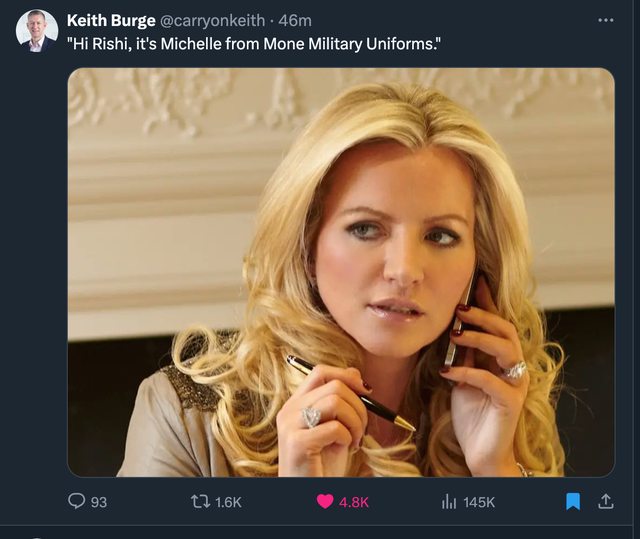The image size is (640, 539).
Task: Open Keith Burge's profile avatar
Action: [x=37, y=30]
